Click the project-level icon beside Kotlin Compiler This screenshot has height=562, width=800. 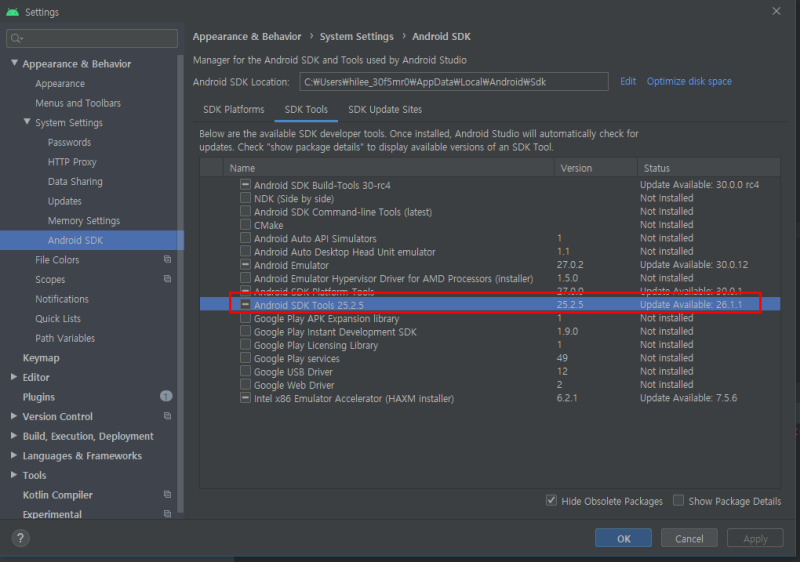[167, 495]
